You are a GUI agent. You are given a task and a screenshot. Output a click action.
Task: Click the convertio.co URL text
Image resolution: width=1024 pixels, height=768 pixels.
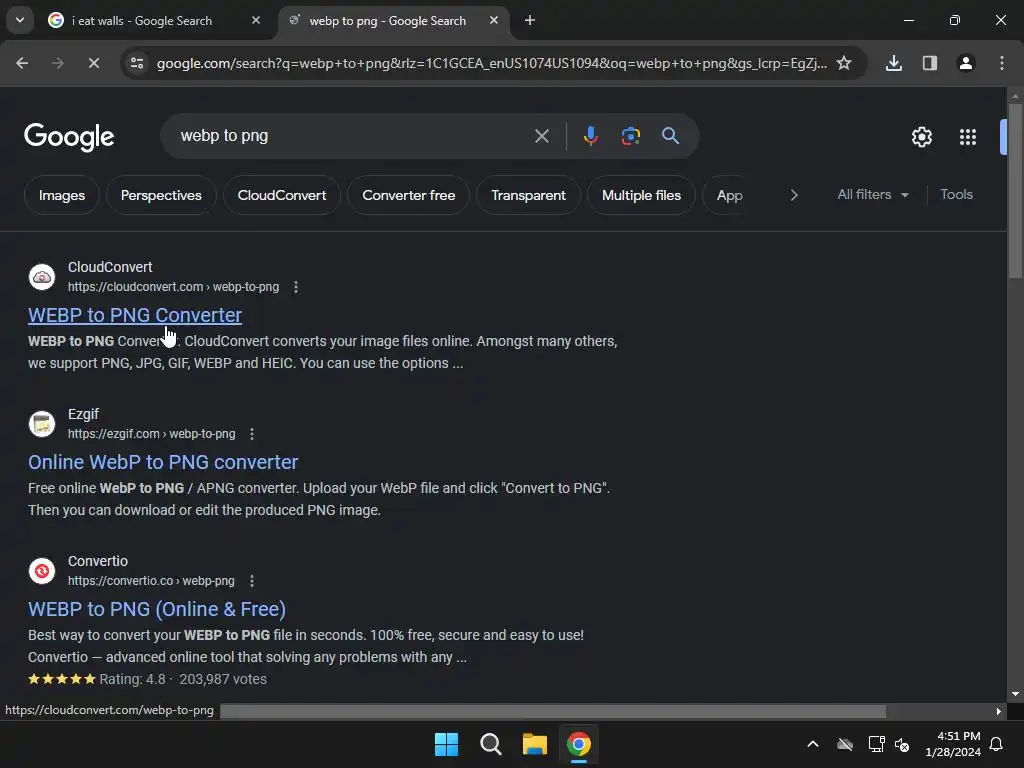tap(151, 581)
